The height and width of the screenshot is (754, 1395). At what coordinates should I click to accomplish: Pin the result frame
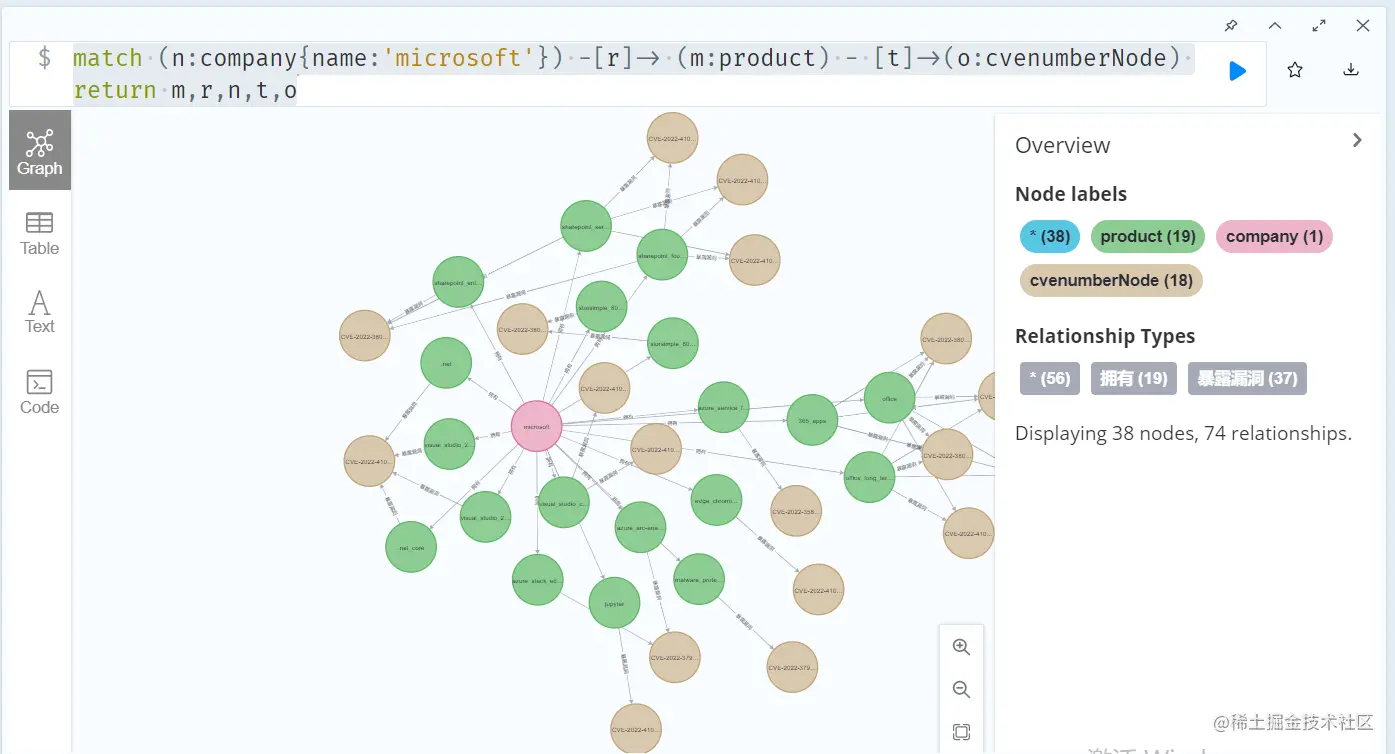coord(1231,25)
